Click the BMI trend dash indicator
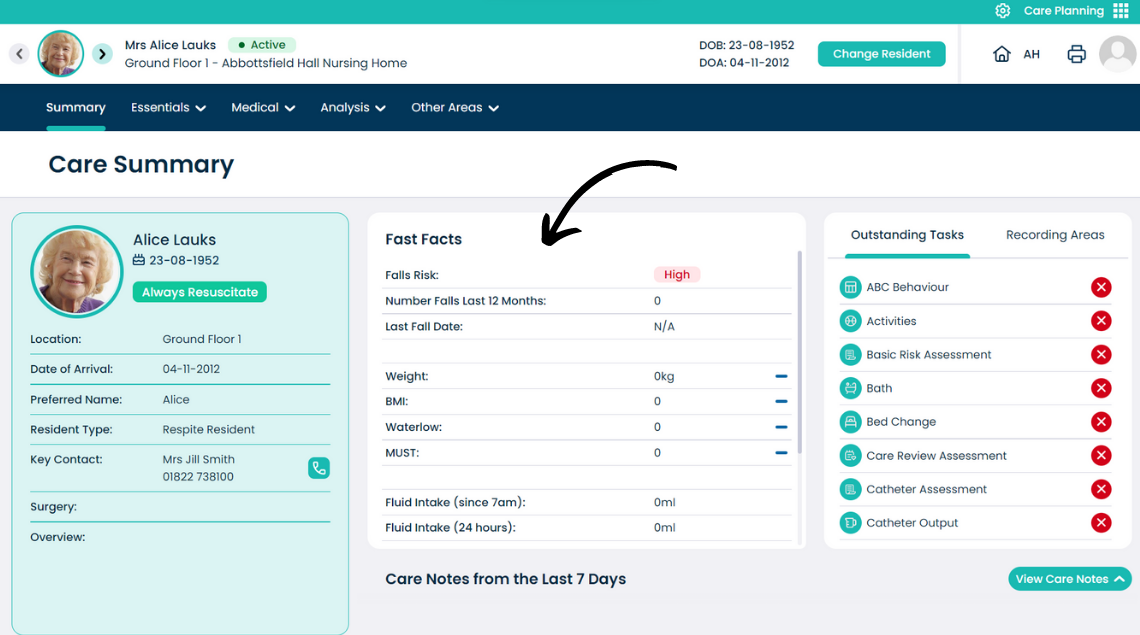Screen dimensions: 1140x635 pos(781,402)
